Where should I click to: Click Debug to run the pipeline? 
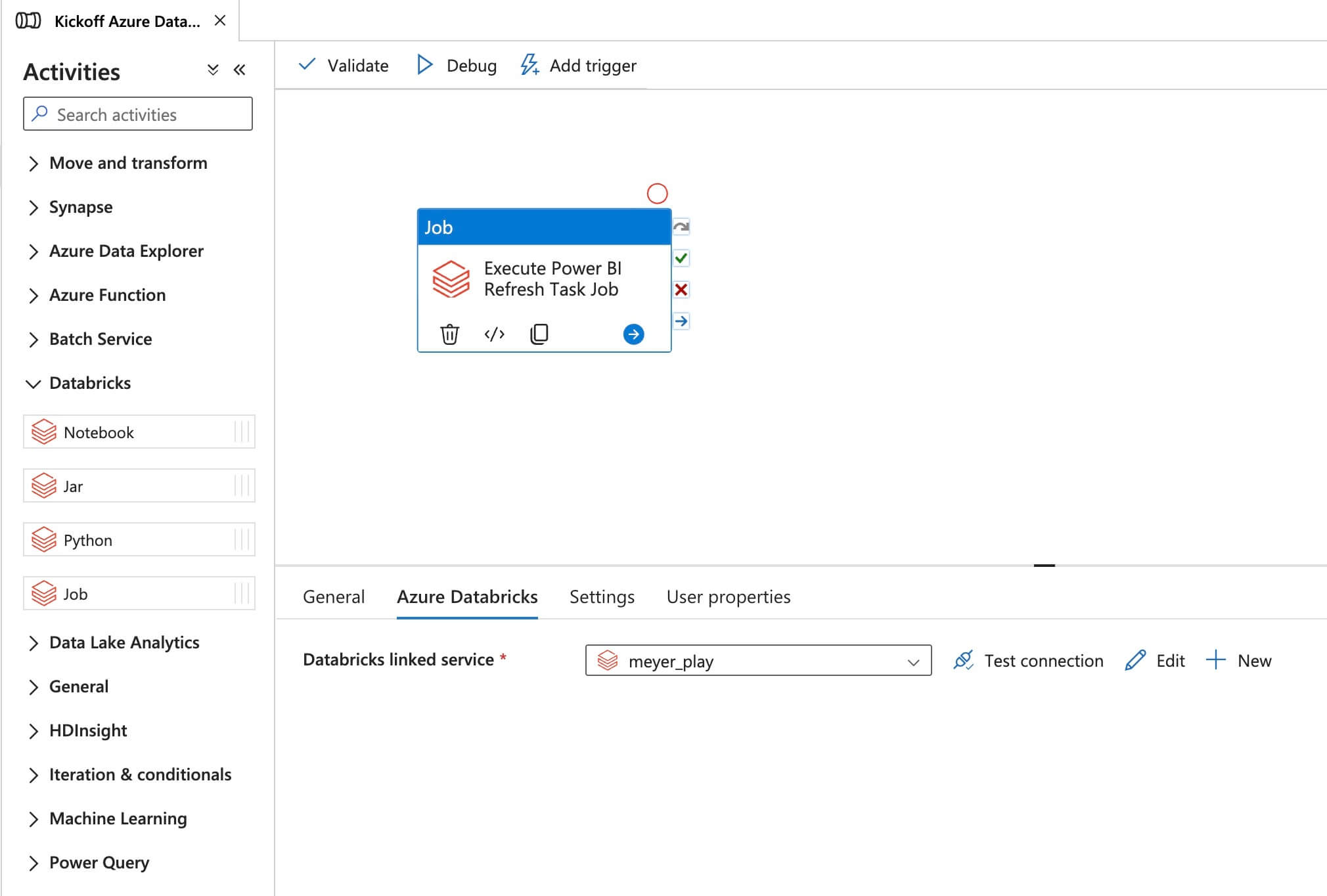click(x=457, y=66)
